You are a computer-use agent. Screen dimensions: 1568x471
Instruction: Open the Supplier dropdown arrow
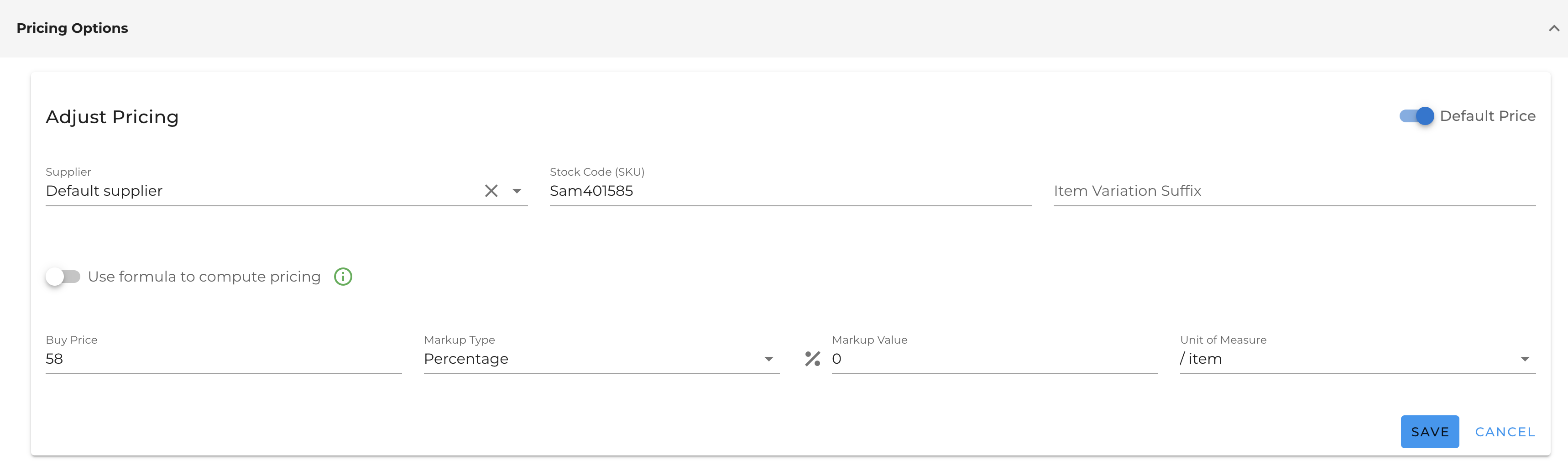[517, 191]
